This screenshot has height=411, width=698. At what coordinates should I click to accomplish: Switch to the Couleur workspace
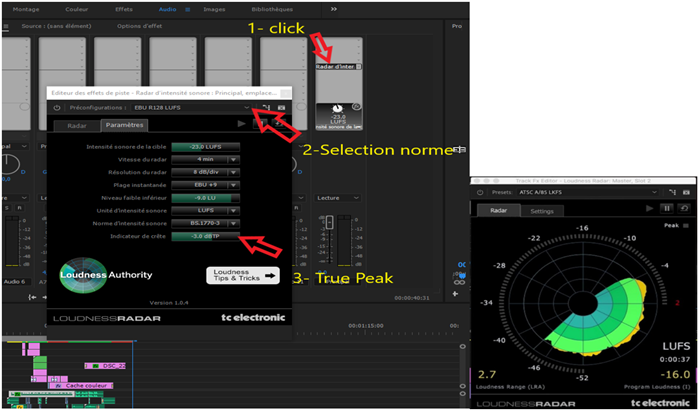[77, 9]
